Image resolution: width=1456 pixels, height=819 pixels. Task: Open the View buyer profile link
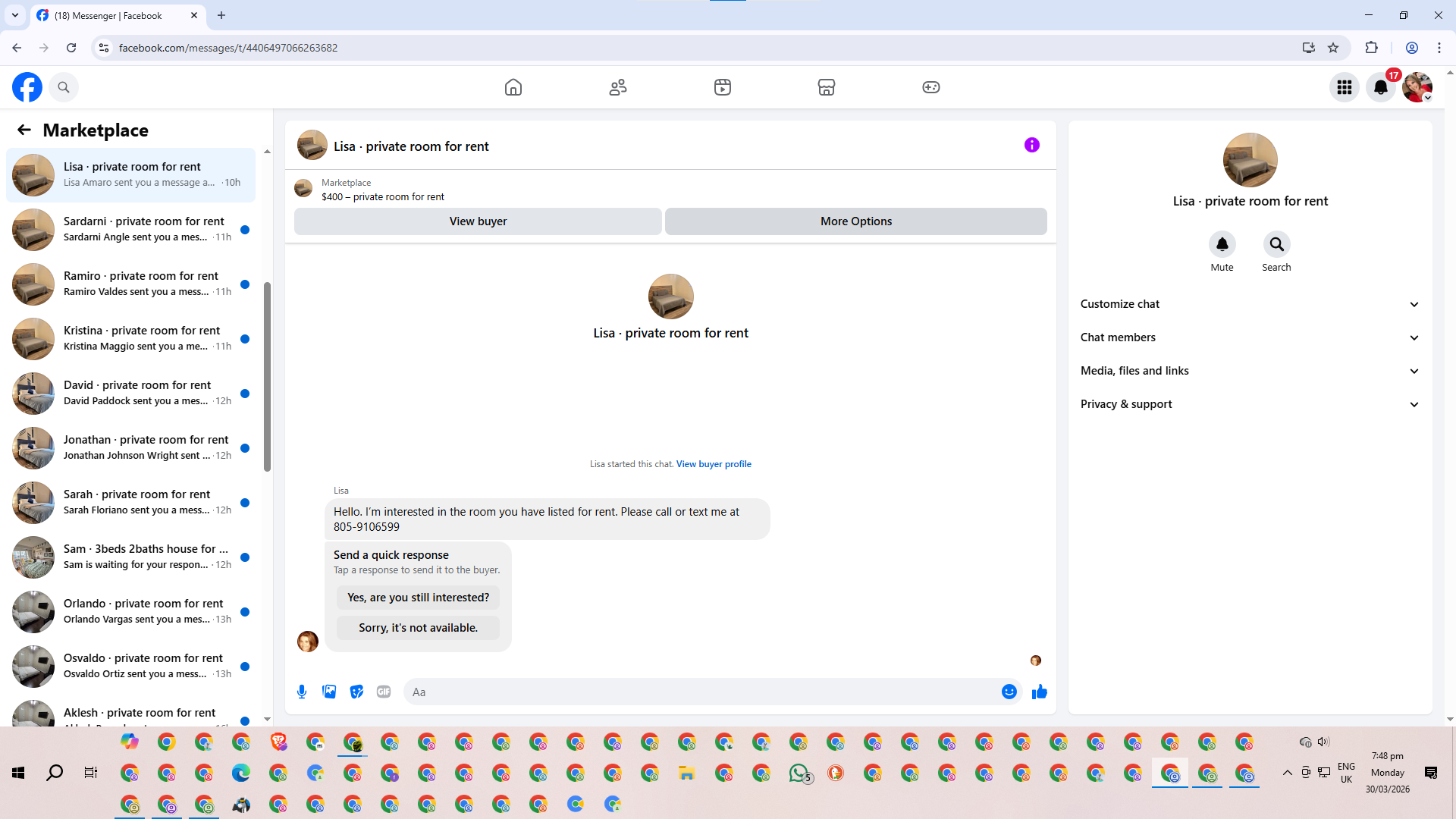[713, 464]
